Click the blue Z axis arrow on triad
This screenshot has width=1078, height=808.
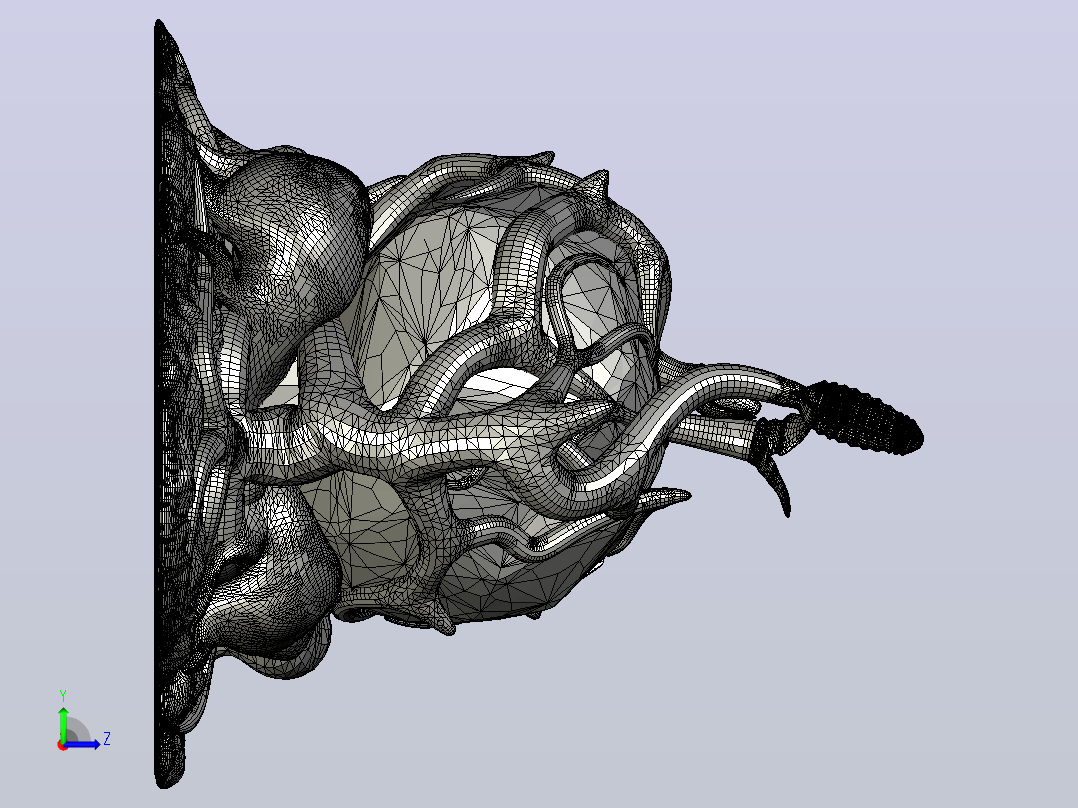click(x=82, y=744)
